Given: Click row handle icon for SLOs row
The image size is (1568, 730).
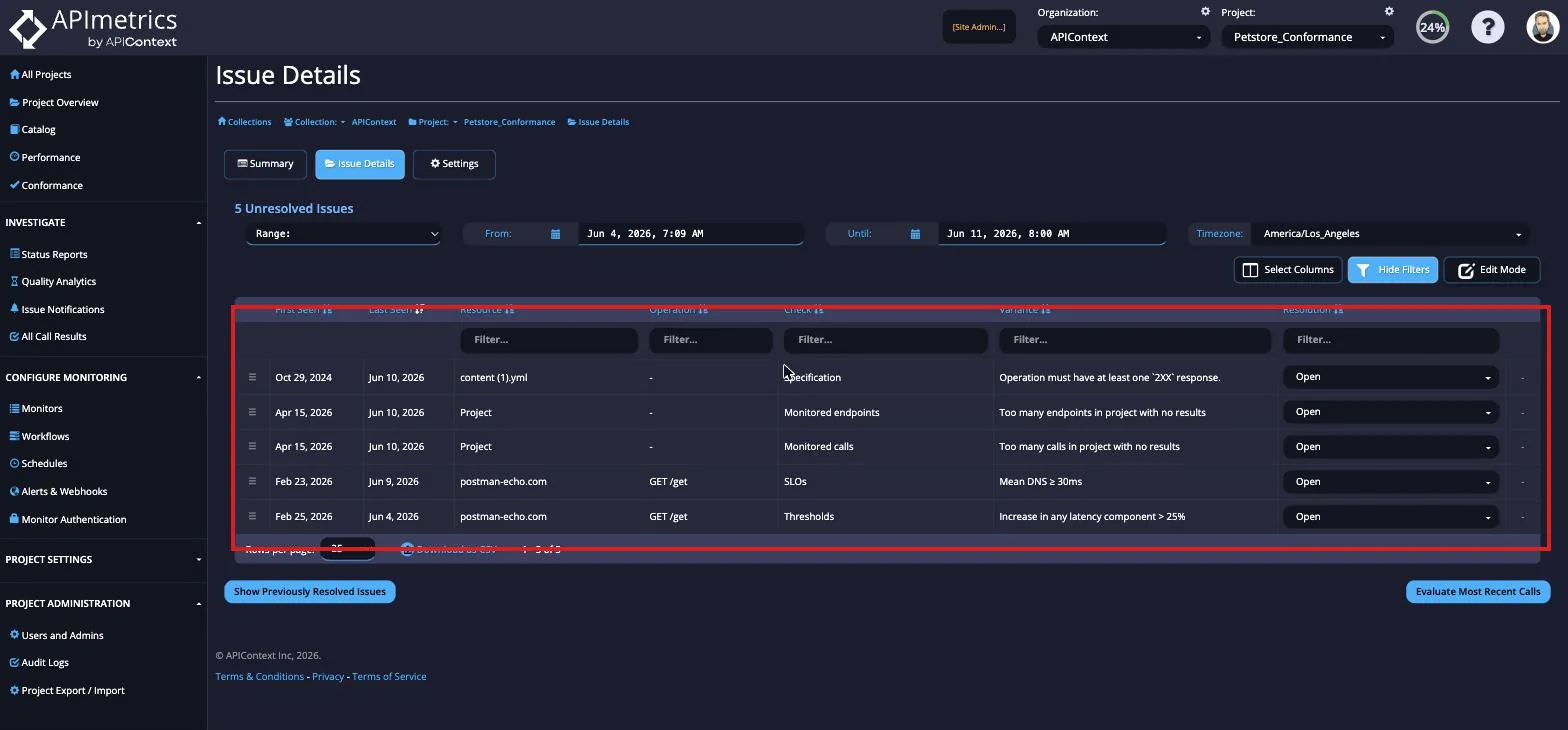Looking at the screenshot, I should pos(252,481).
